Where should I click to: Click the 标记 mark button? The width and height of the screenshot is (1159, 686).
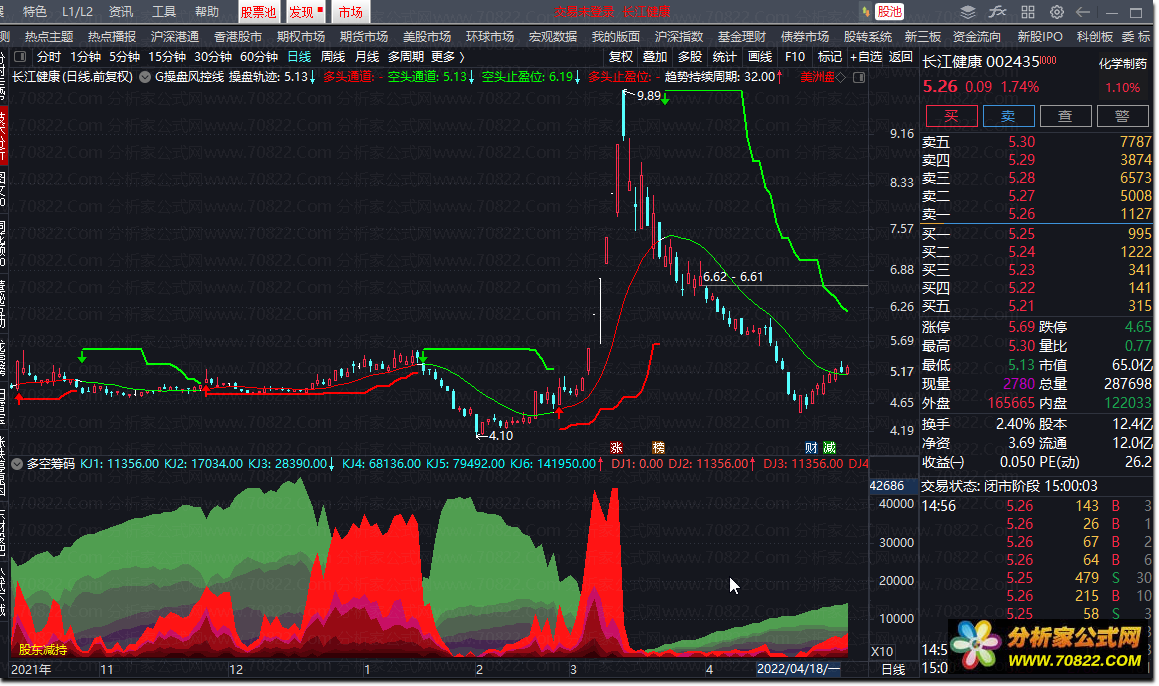[x=829, y=57]
